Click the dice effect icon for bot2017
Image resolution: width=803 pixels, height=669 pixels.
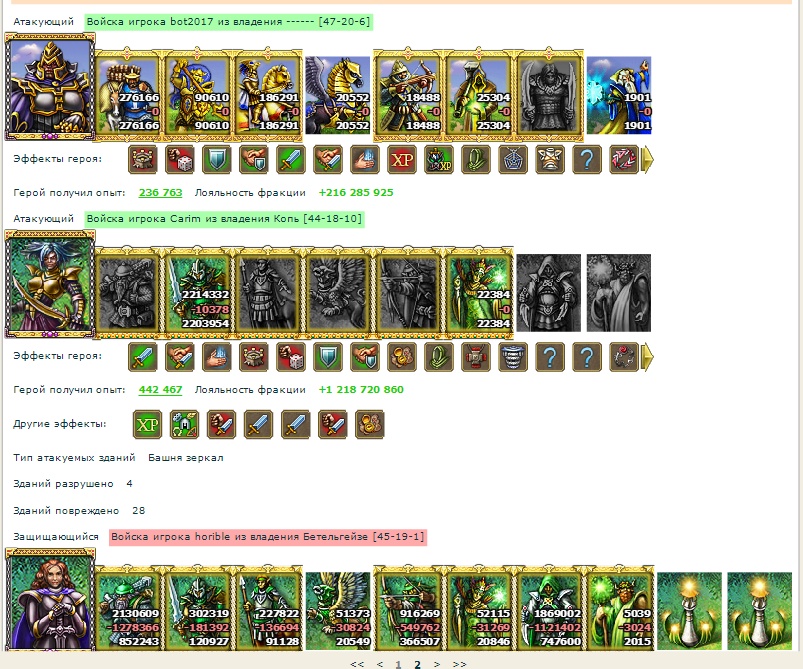180,160
